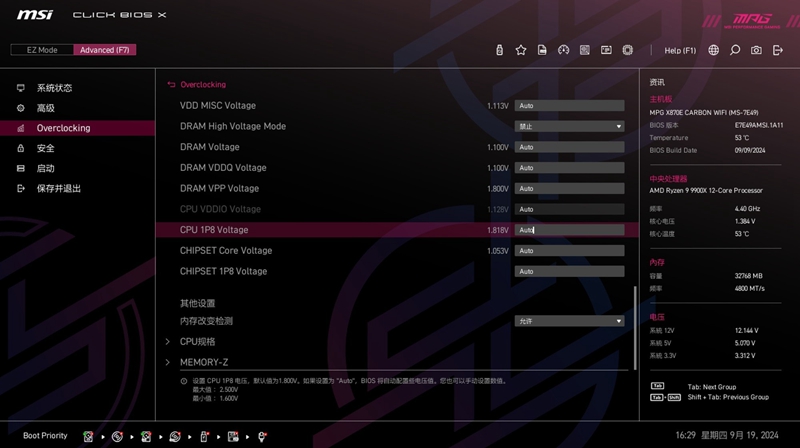The image size is (800, 448).
Task: Click the DRAM VPP Voltage Auto field
Action: point(569,188)
